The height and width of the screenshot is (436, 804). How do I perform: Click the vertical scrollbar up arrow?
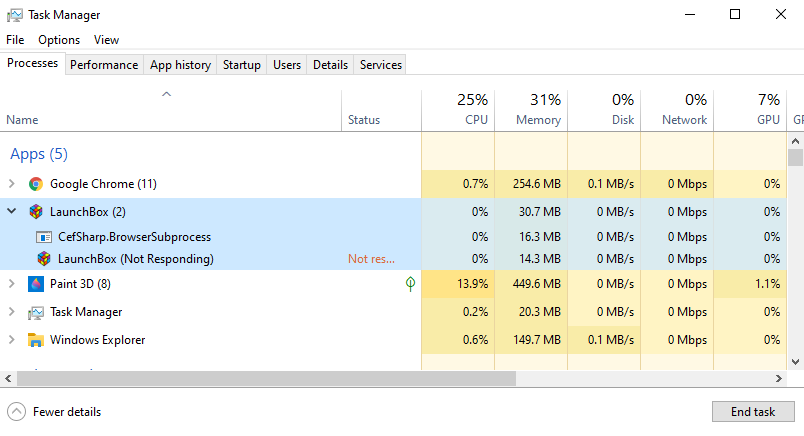click(795, 141)
